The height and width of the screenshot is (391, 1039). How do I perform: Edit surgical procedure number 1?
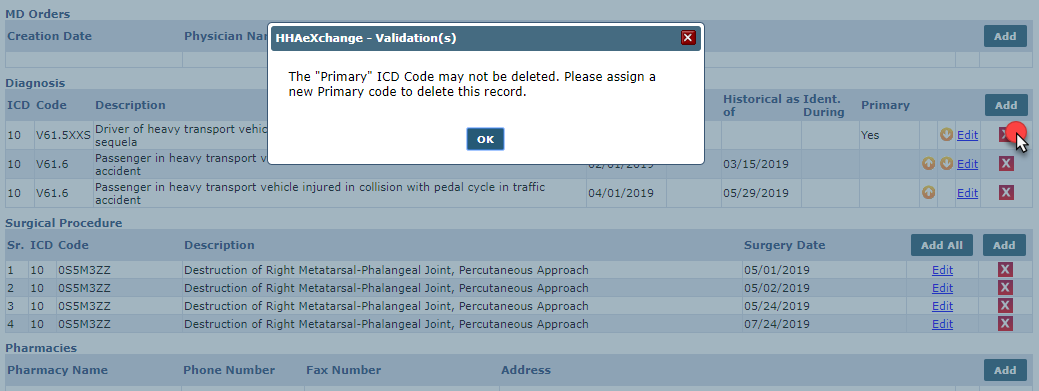point(942,270)
